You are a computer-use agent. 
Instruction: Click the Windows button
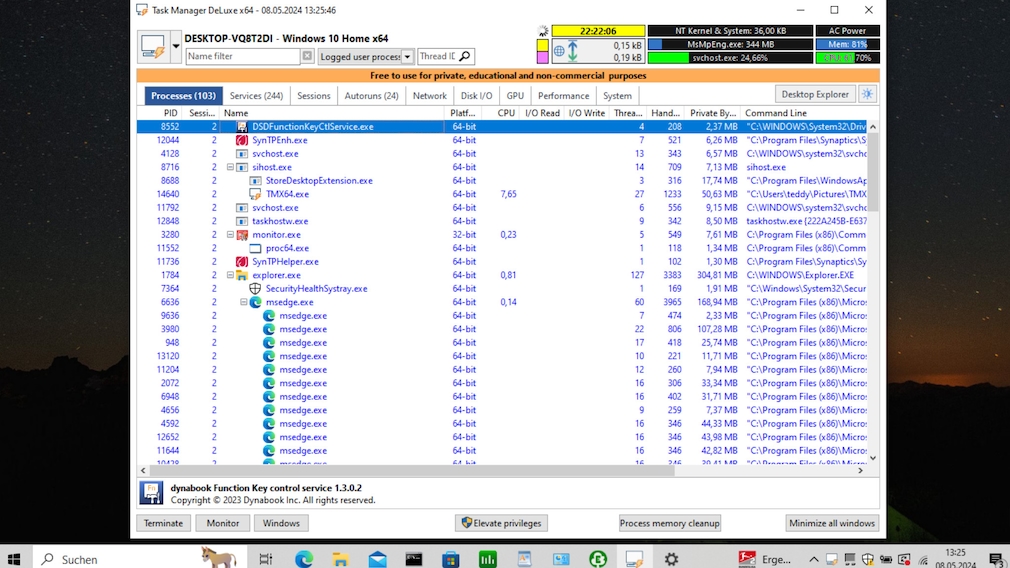[x=281, y=524]
